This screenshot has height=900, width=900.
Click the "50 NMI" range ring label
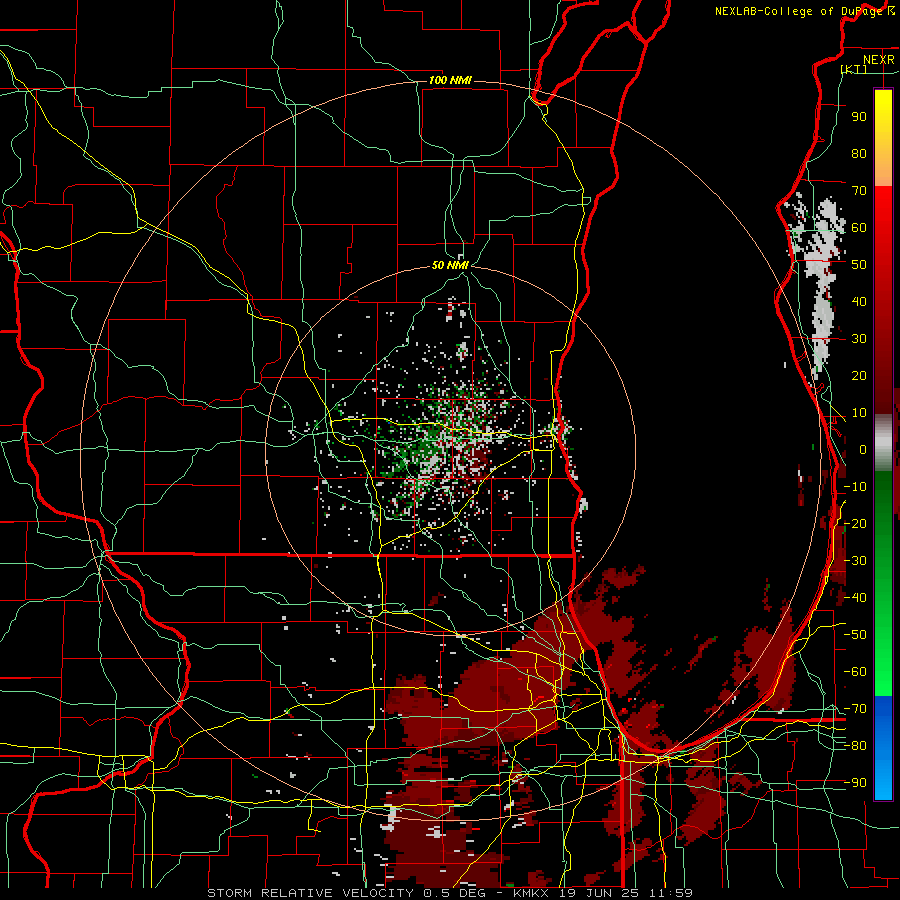450,265
